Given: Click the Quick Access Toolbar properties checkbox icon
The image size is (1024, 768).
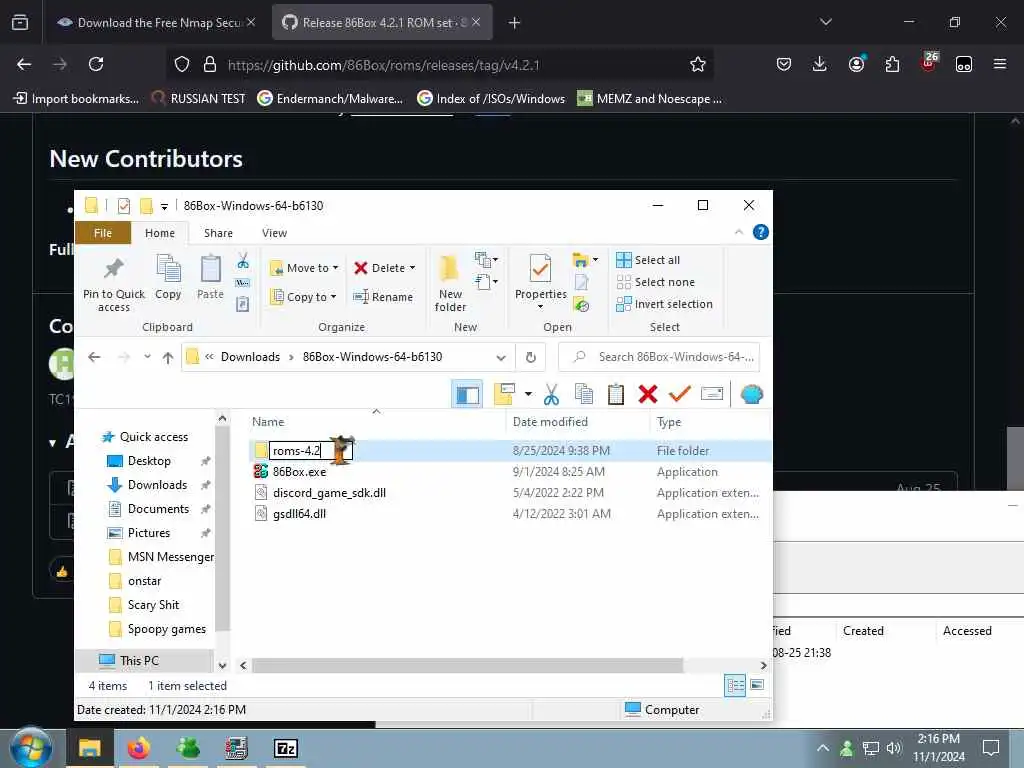Looking at the screenshot, I should pos(123,206).
